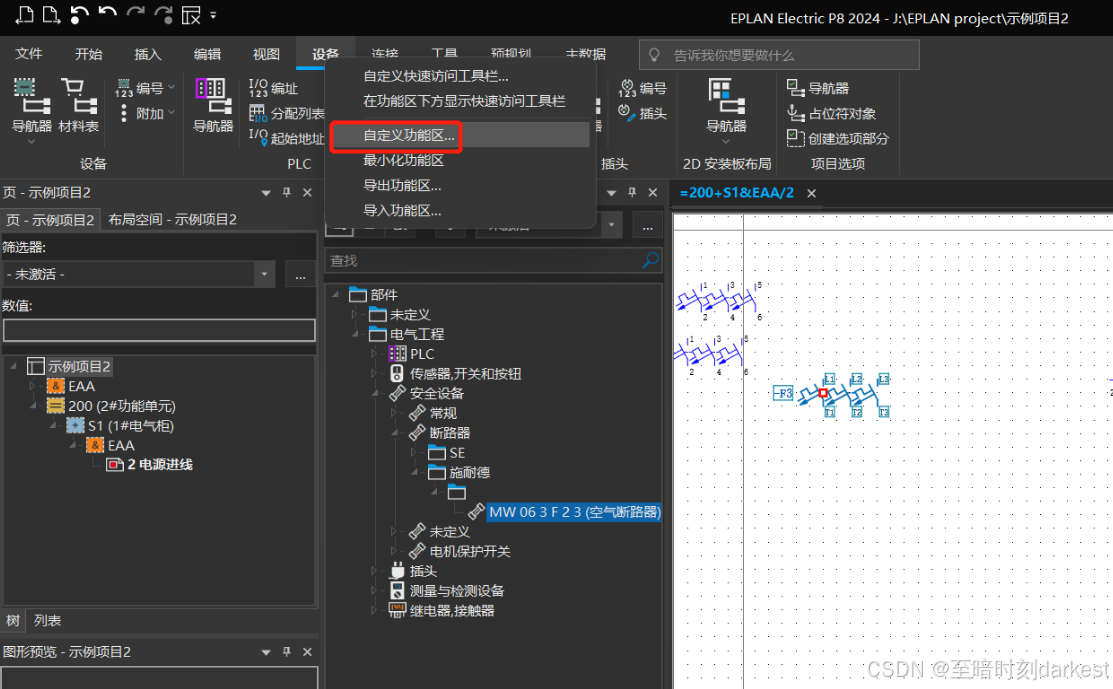The image size is (1113, 689).
Task: Collapse the 断路器 node
Action: click(395, 432)
